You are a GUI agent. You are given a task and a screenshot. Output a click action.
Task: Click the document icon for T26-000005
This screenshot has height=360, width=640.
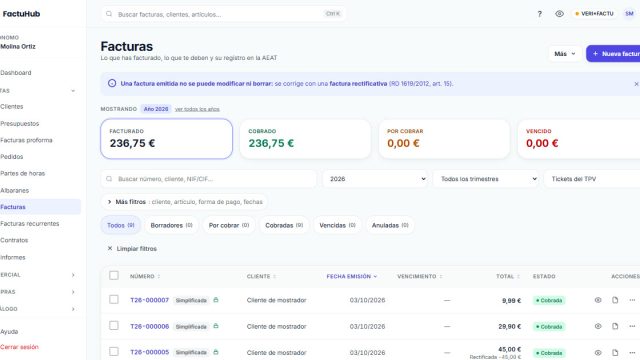tap(615, 352)
